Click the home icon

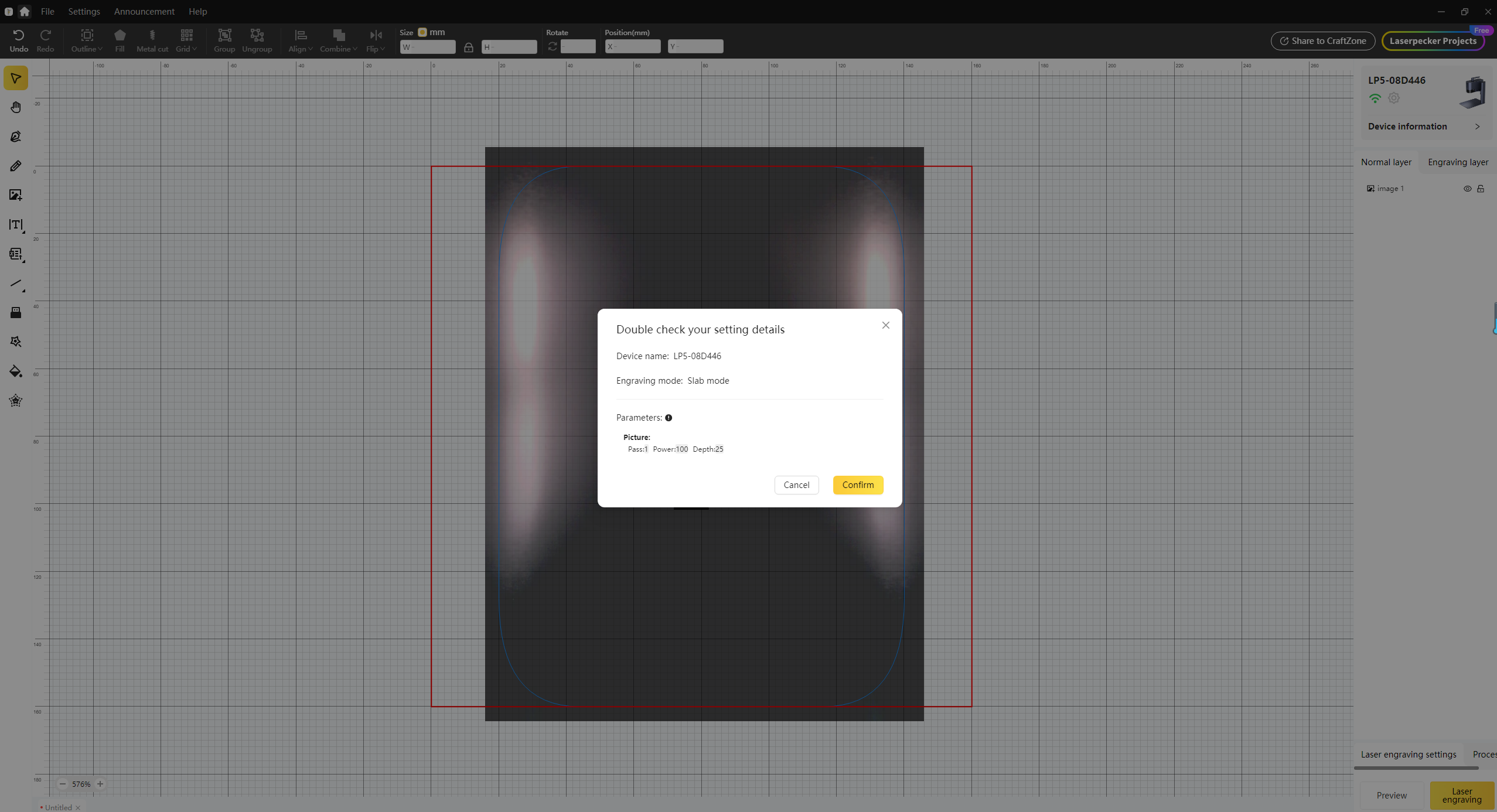click(x=25, y=11)
